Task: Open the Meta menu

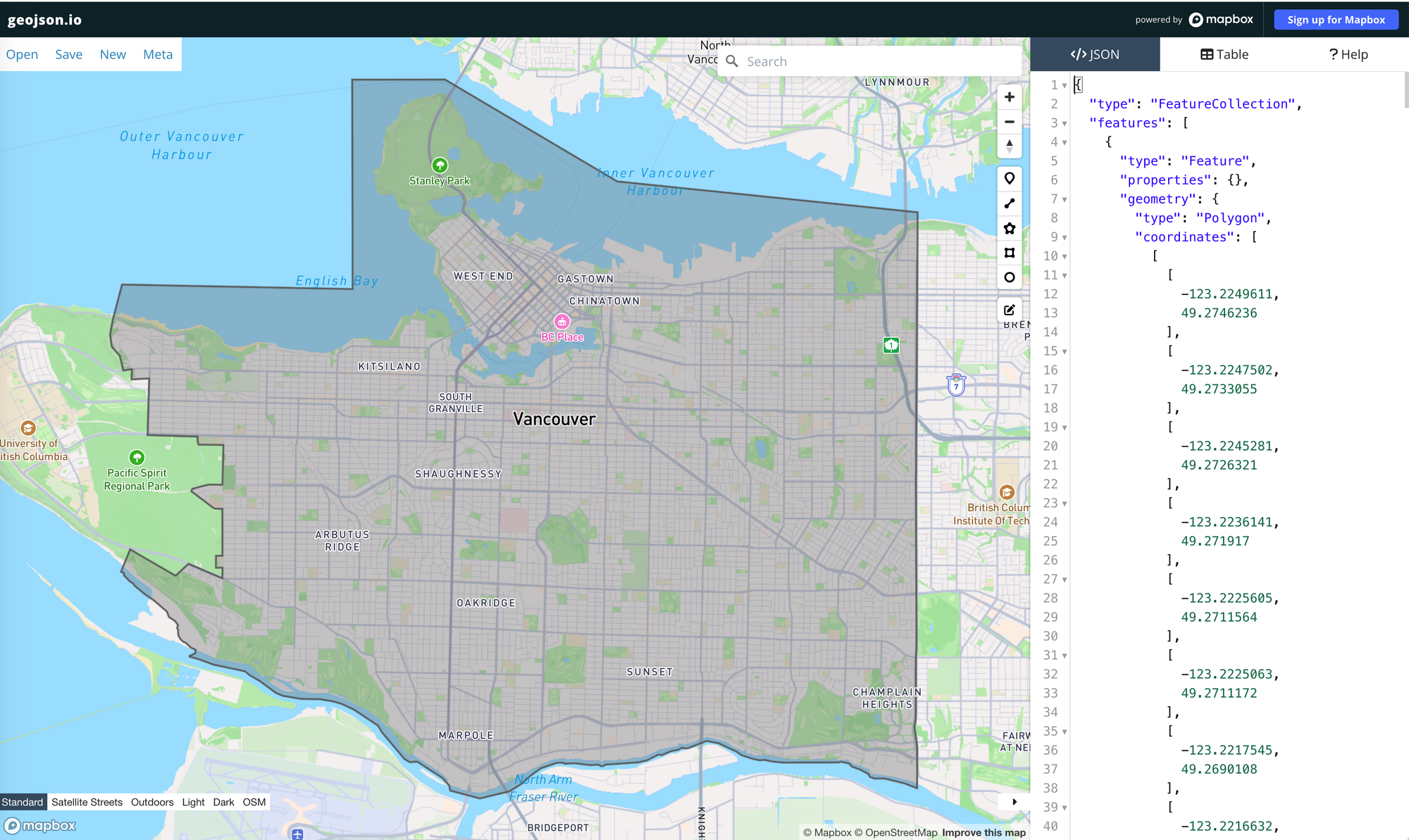Action: point(157,54)
